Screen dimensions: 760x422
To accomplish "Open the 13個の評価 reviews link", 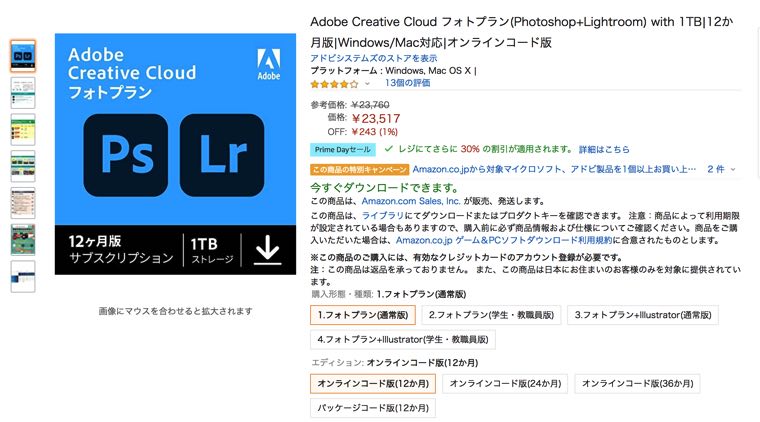I will tap(407, 83).
